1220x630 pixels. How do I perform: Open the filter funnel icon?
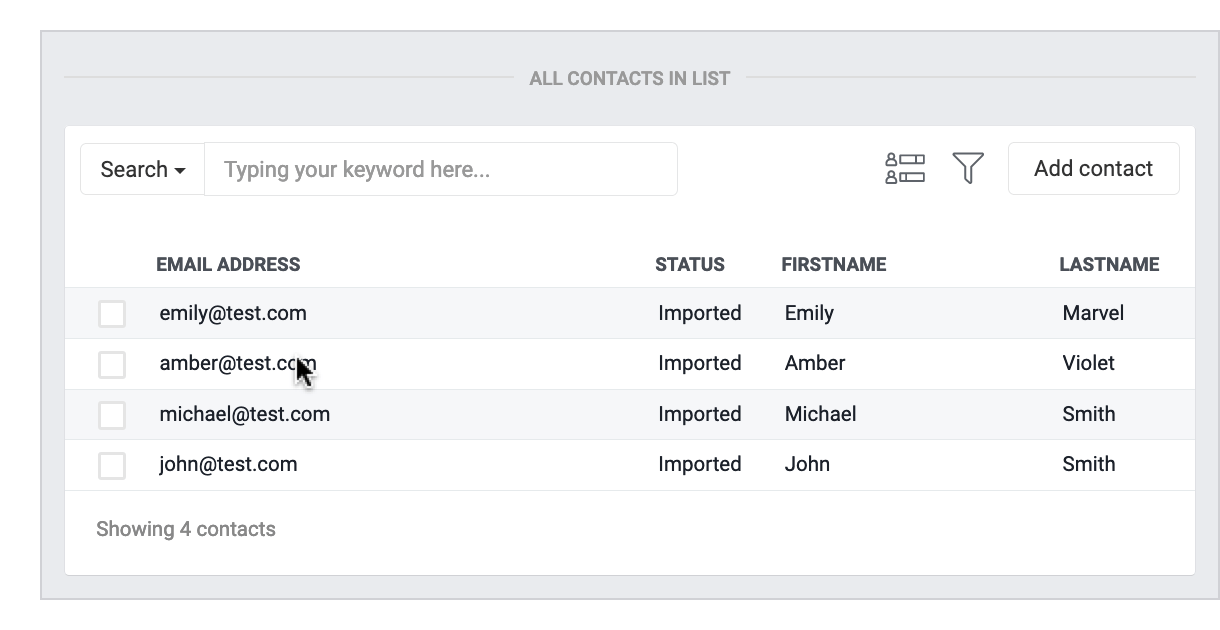click(x=968, y=169)
